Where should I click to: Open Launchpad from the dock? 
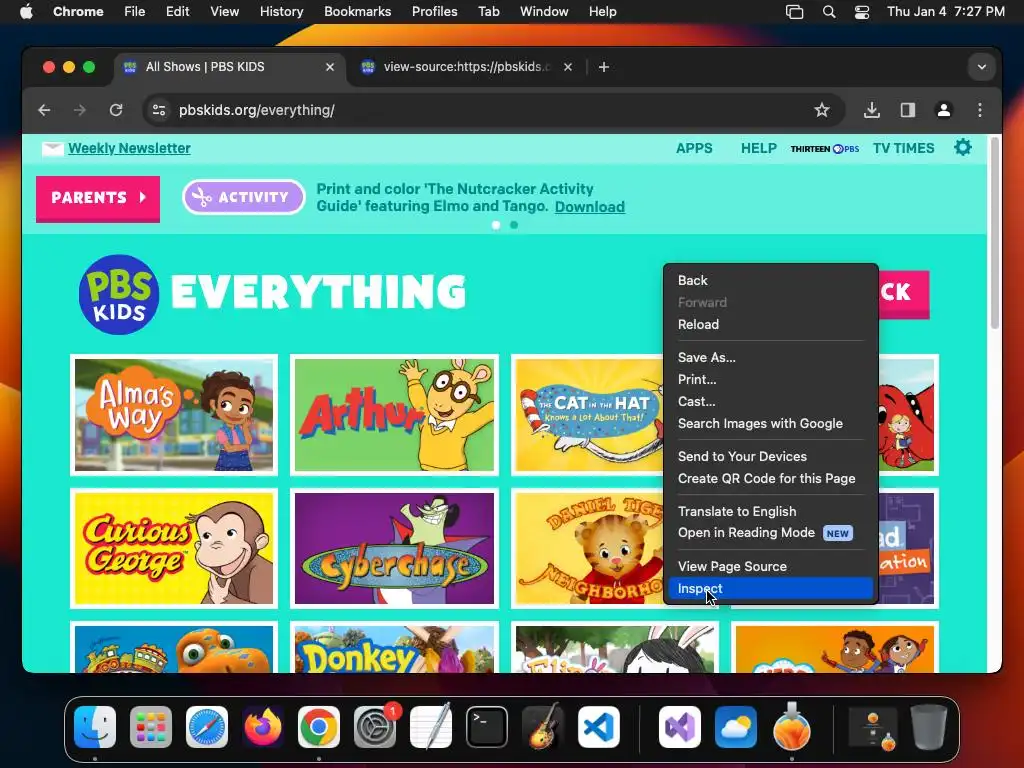click(x=151, y=727)
